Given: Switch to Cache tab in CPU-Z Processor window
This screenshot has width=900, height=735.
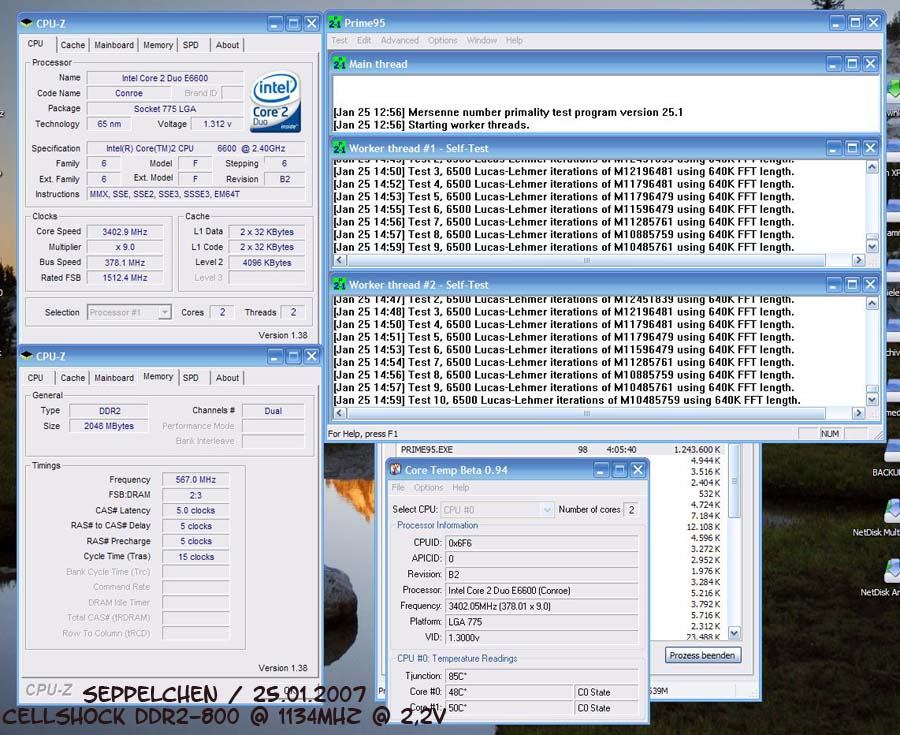Looking at the screenshot, I should (73, 45).
